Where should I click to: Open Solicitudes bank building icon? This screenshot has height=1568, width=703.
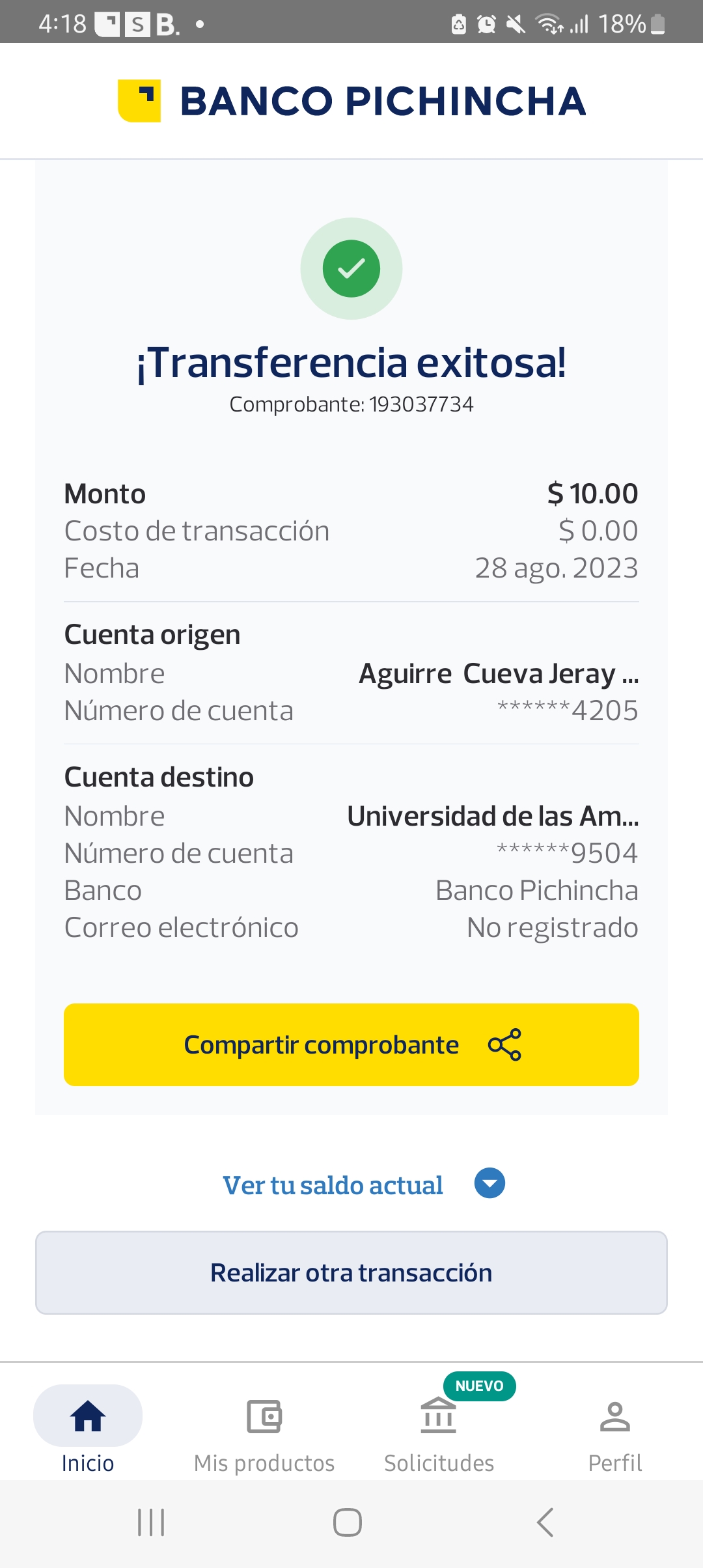pyautogui.click(x=439, y=1416)
